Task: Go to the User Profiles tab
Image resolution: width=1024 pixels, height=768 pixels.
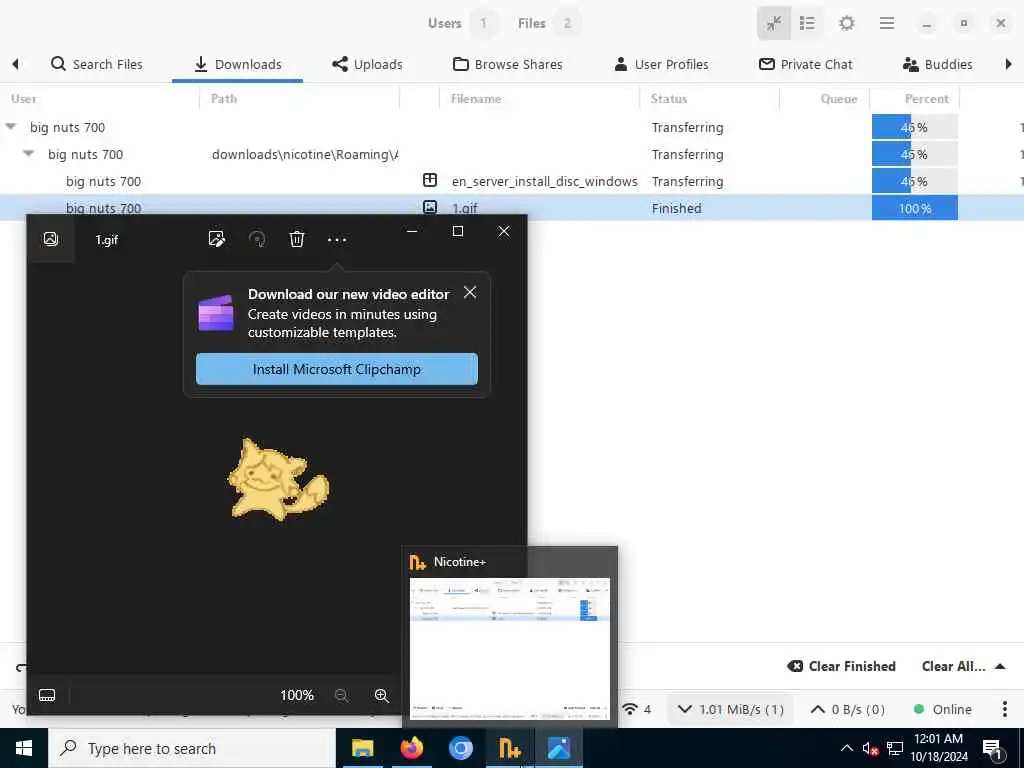Action: click(x=662, y=64)
